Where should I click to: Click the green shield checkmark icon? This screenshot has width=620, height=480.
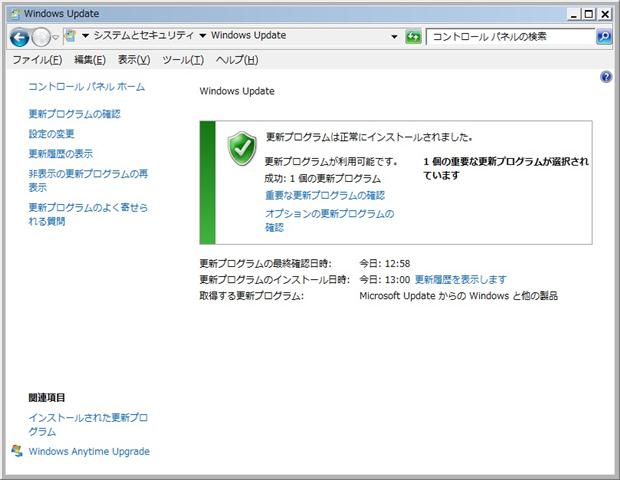coord(242,148)
